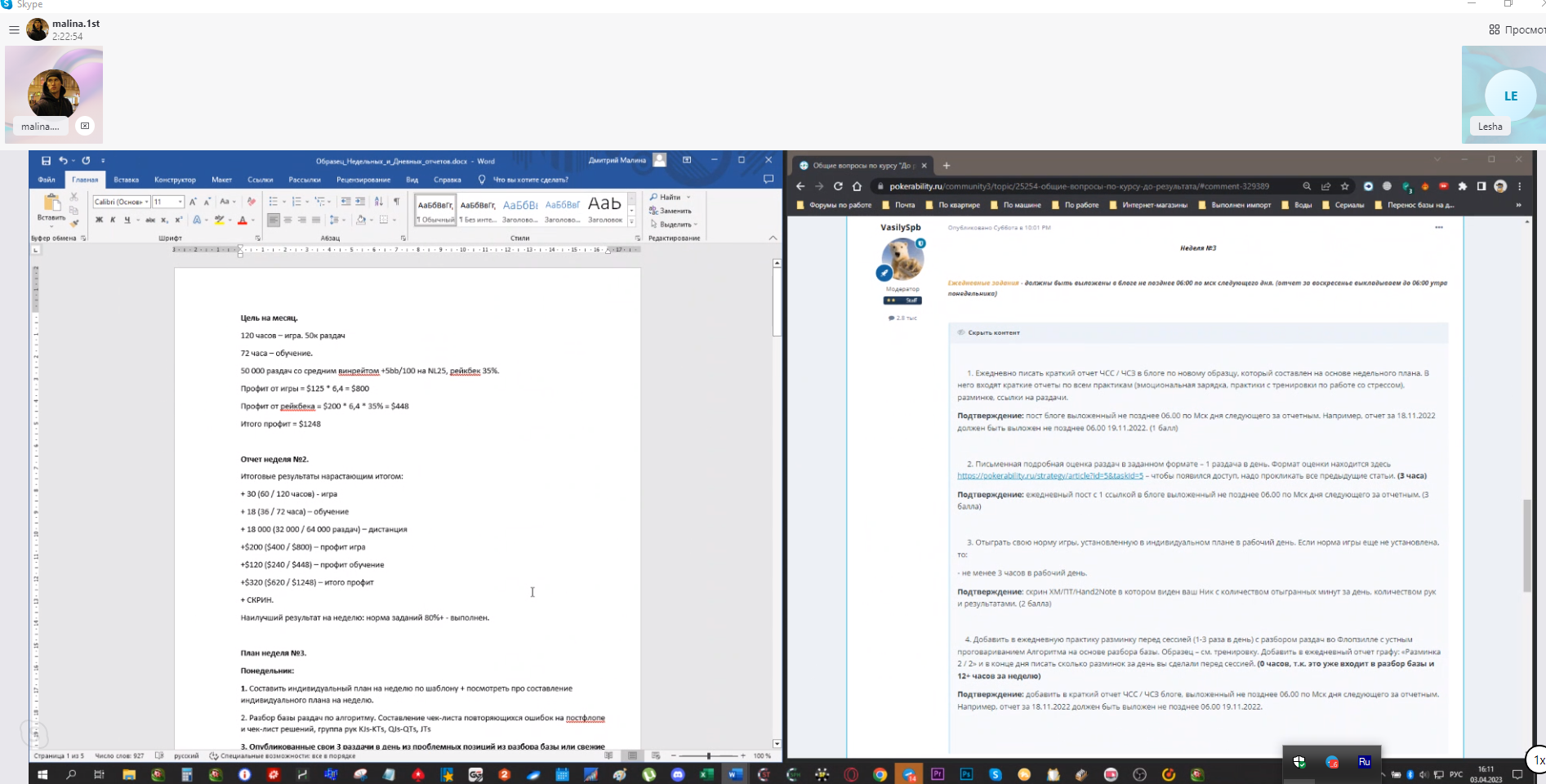This screenshot has width=1546, height=784.
Task: Increase paragraph indent
Action: [x=359, y=202]
